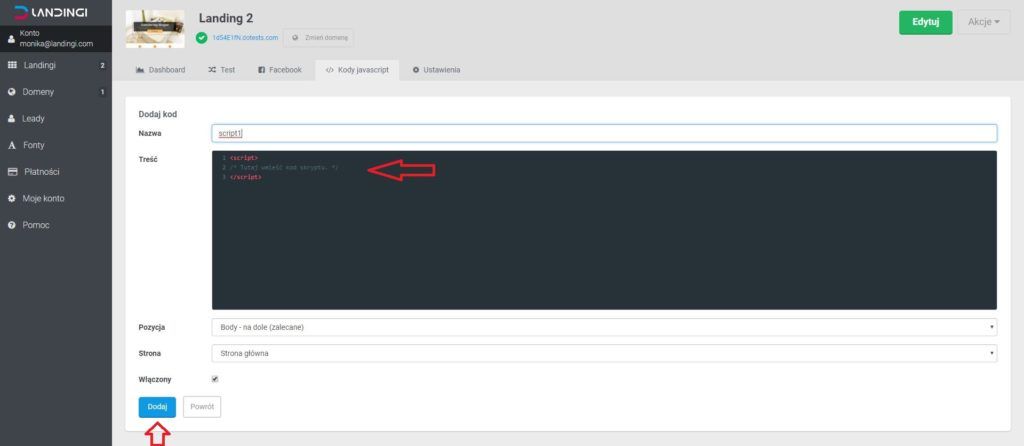Expand the Akcje dropdown
This screenshot has height=446, width=1024.
[x=983, y=23]
